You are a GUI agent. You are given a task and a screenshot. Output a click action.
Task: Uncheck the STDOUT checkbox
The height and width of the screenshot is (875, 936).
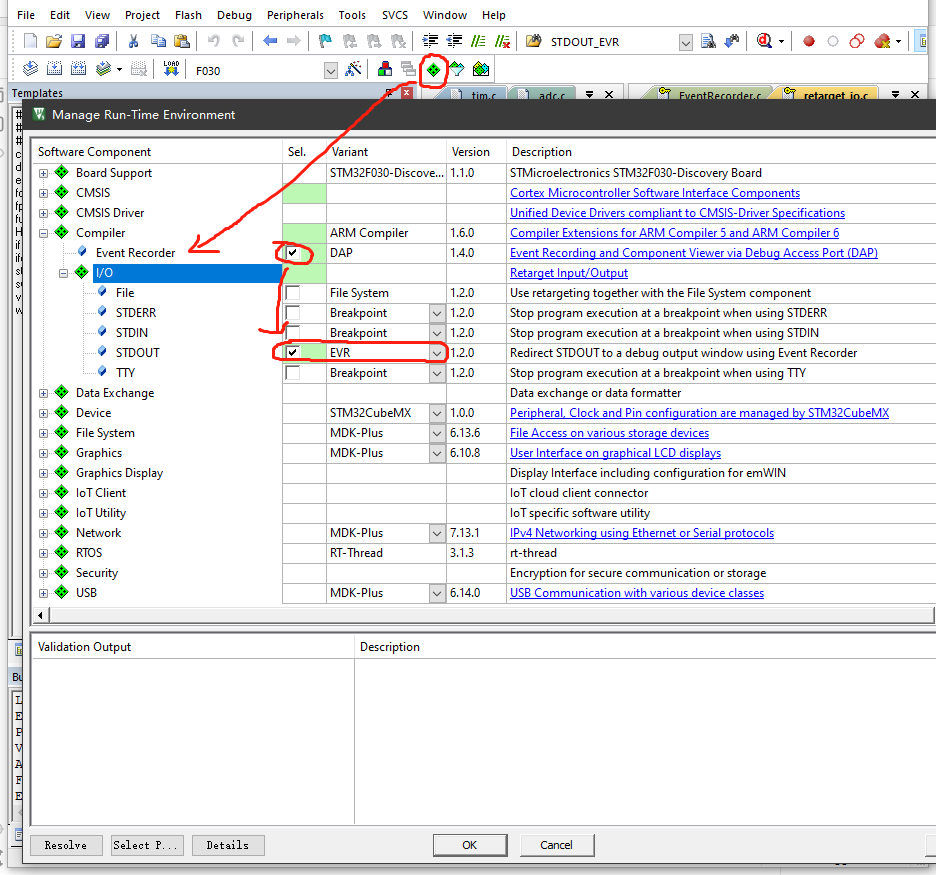coord(292,353)
